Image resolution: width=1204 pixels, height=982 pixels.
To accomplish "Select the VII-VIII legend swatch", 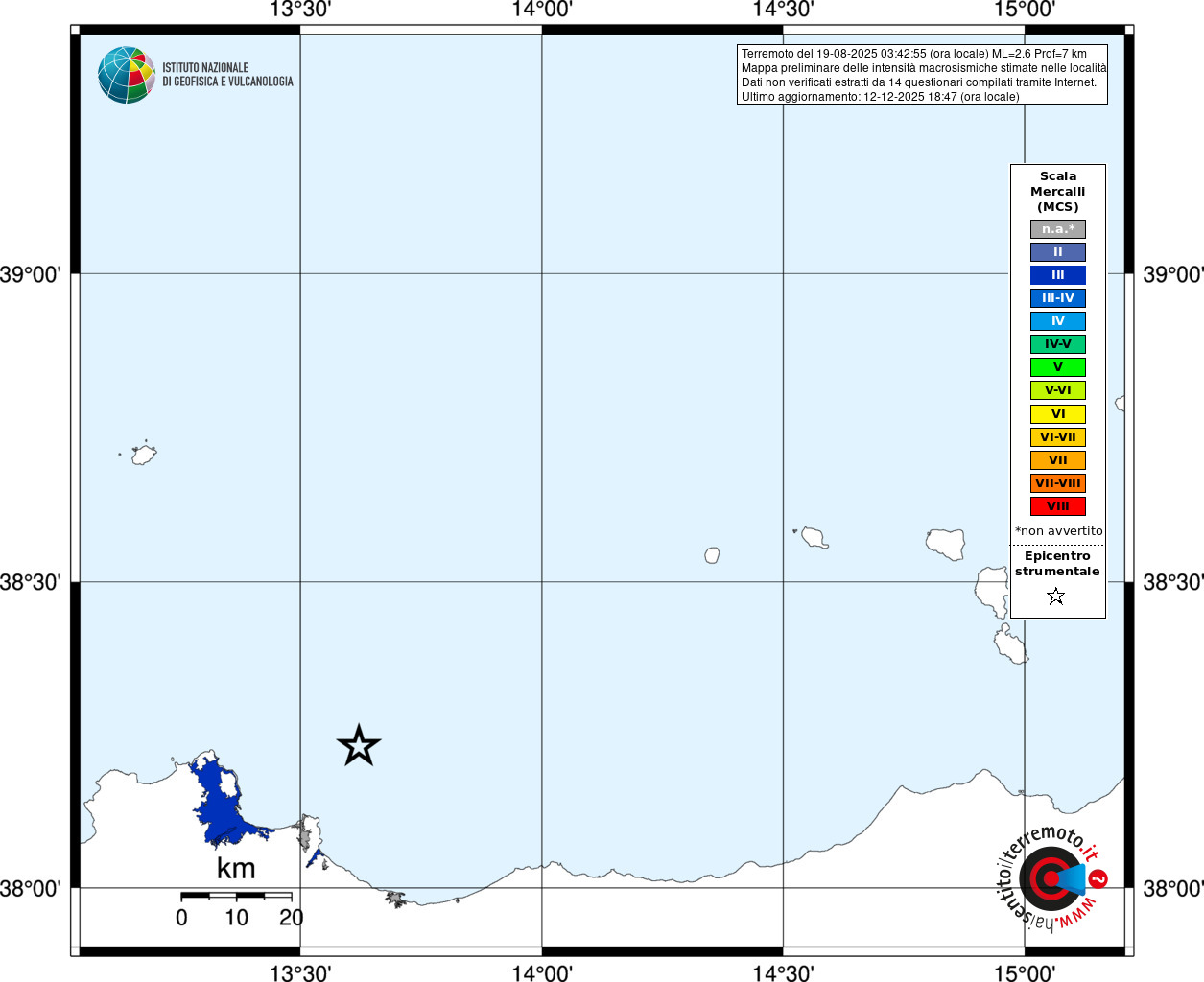I will coord(1058,483).
